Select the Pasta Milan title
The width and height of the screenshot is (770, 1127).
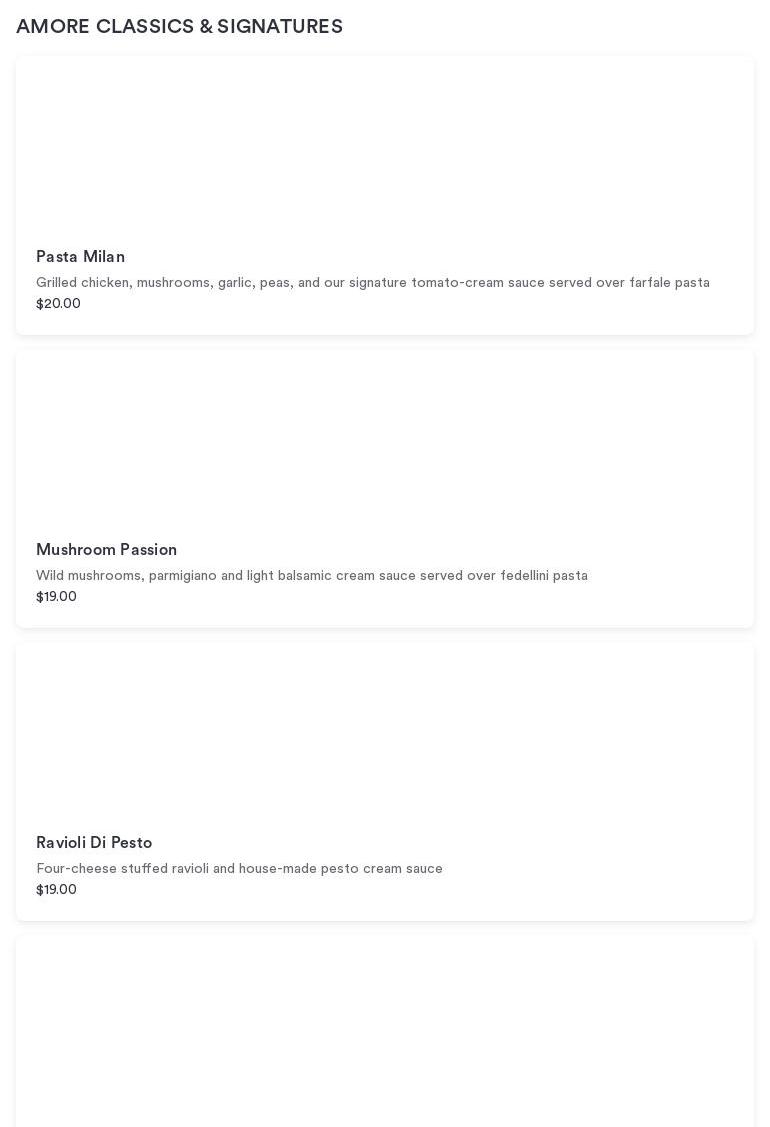click(x=80, y=257)
